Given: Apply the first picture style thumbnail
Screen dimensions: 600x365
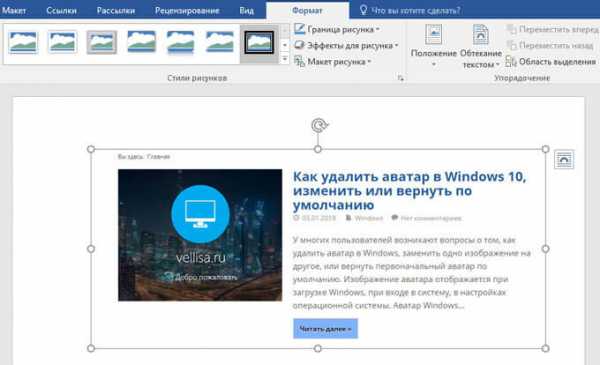Looking at the screenshot, I should coord(23,42).
